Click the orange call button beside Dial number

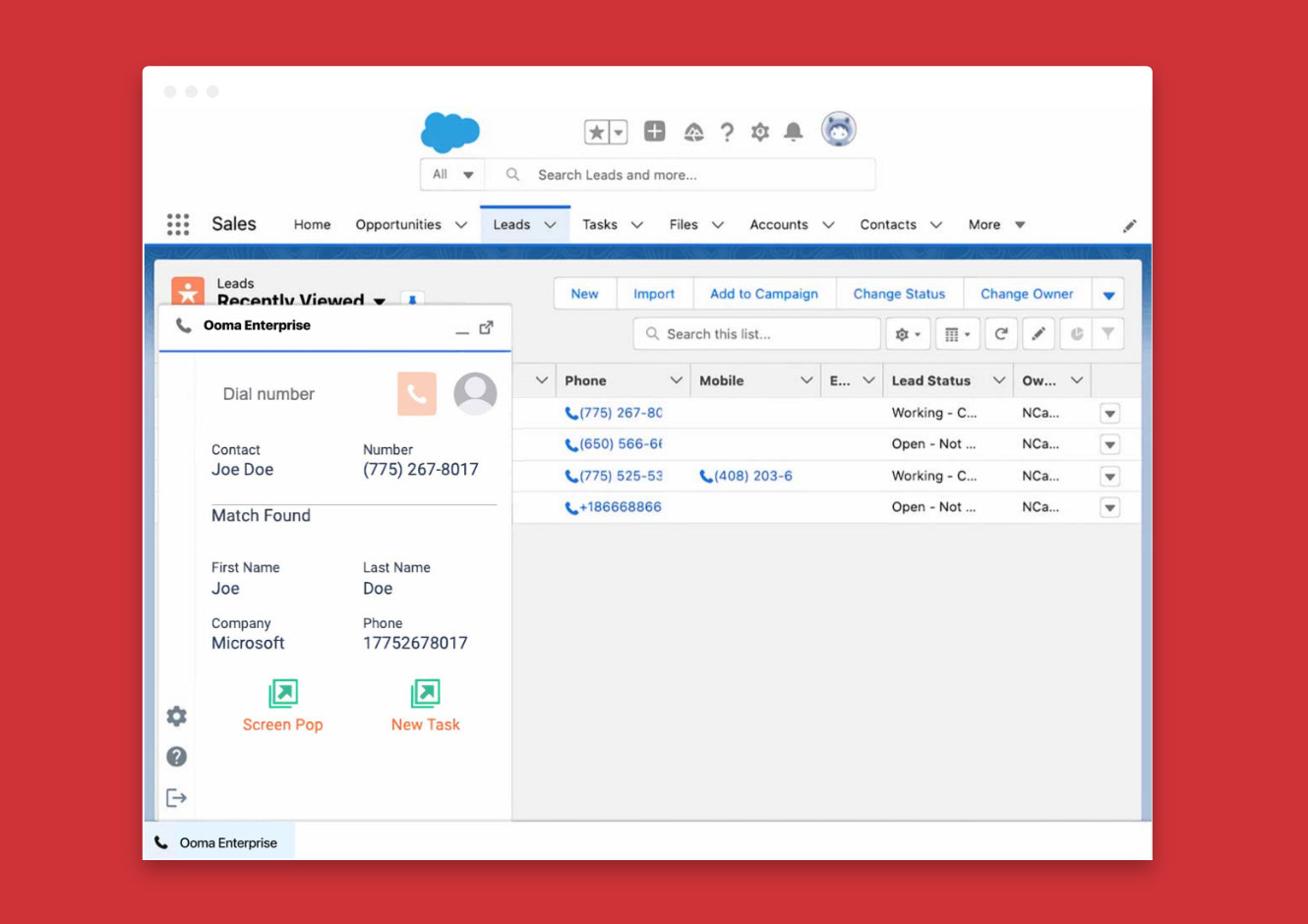[x=416, y=394]
